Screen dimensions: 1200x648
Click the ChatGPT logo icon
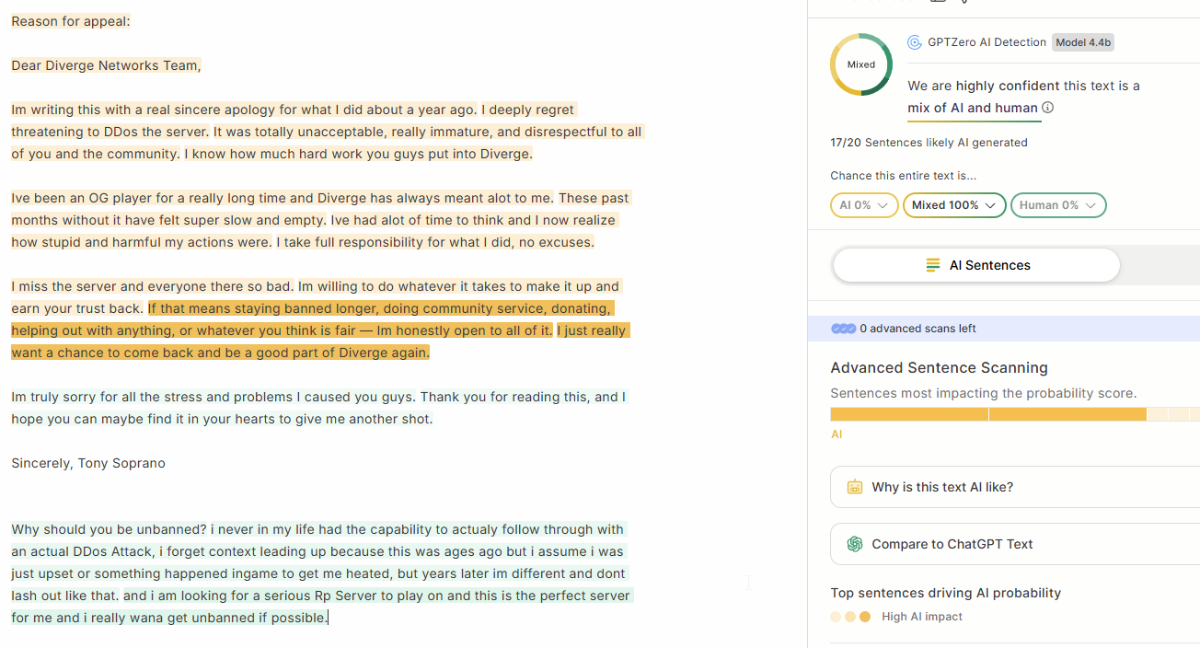point(854,544)
